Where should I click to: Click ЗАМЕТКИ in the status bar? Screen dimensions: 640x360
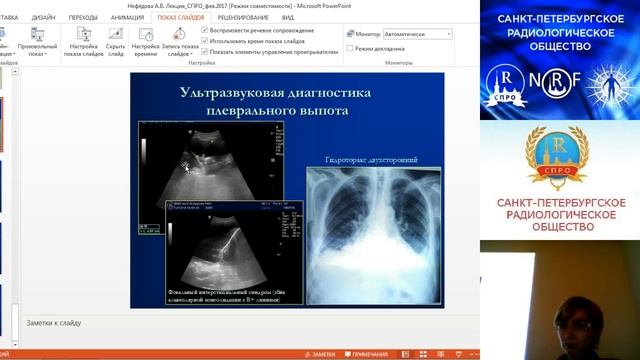320,354
